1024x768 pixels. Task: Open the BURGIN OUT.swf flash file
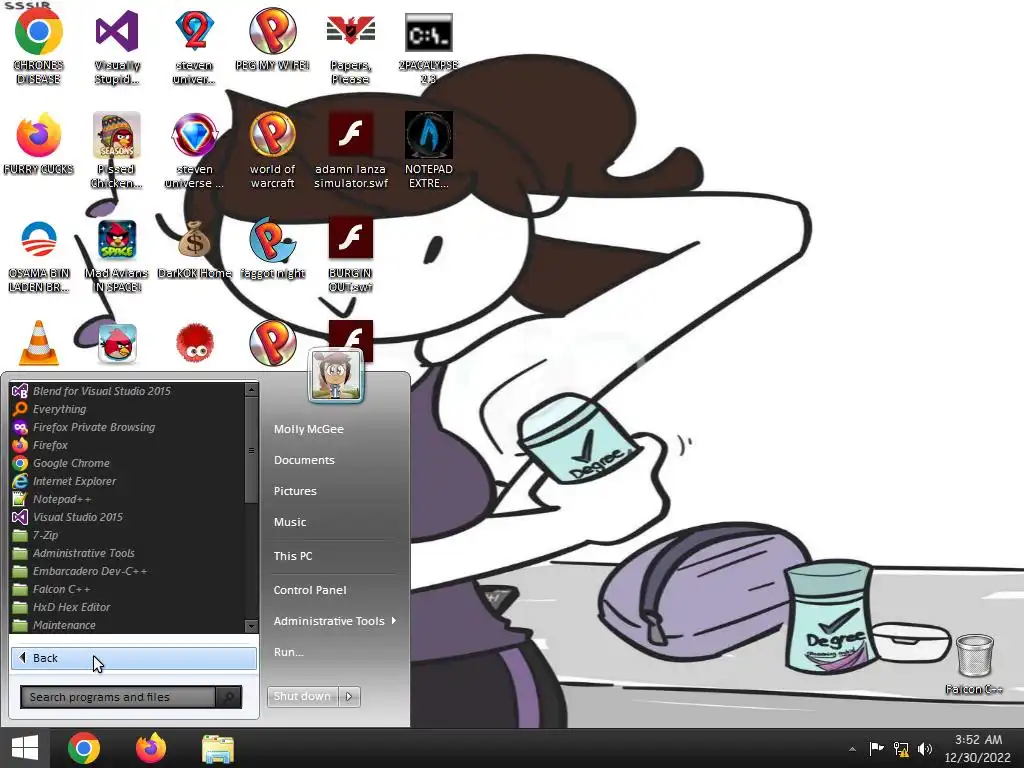point(351,255)
